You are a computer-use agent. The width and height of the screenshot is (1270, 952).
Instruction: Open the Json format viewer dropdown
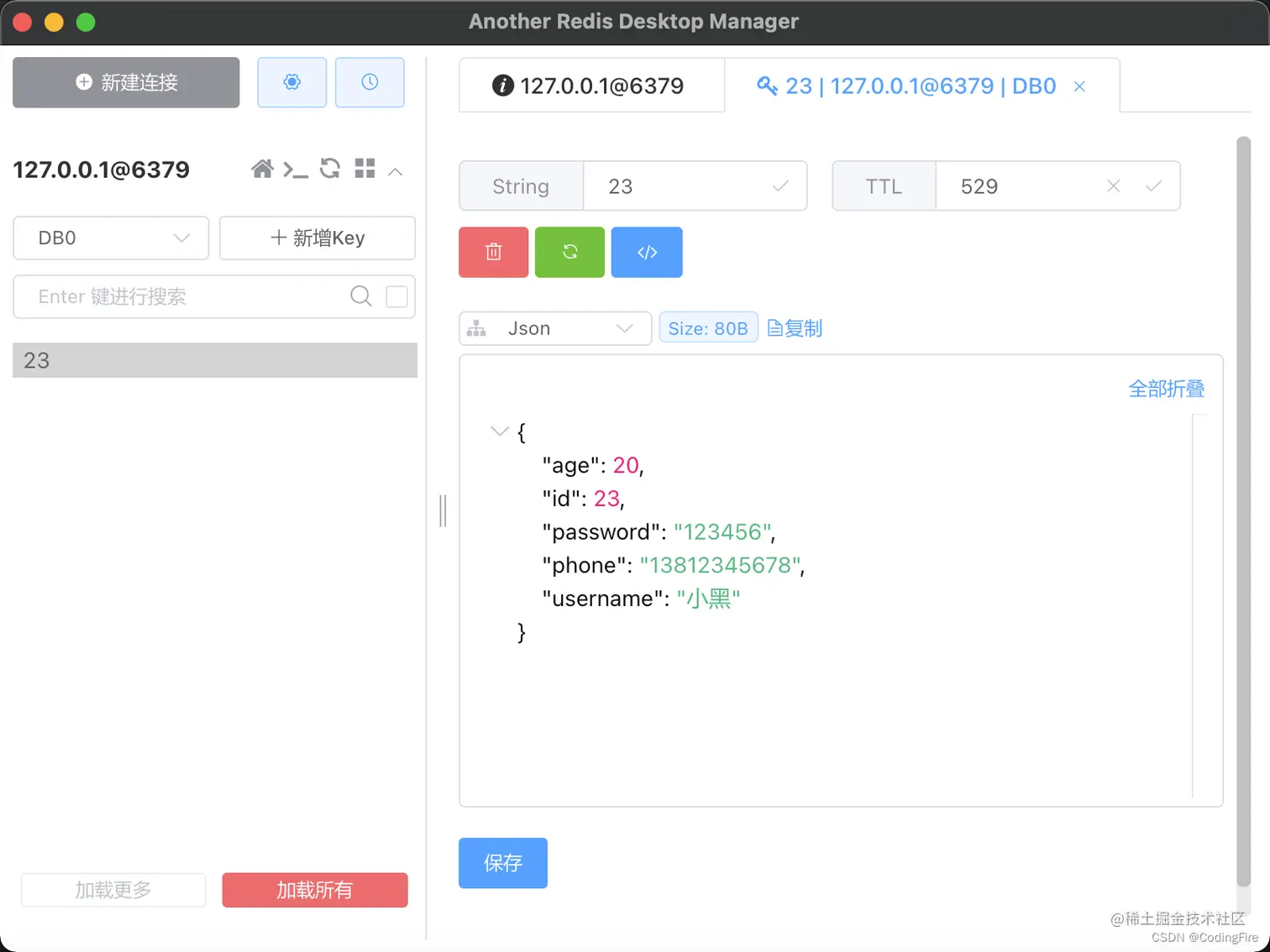[555, 328]
